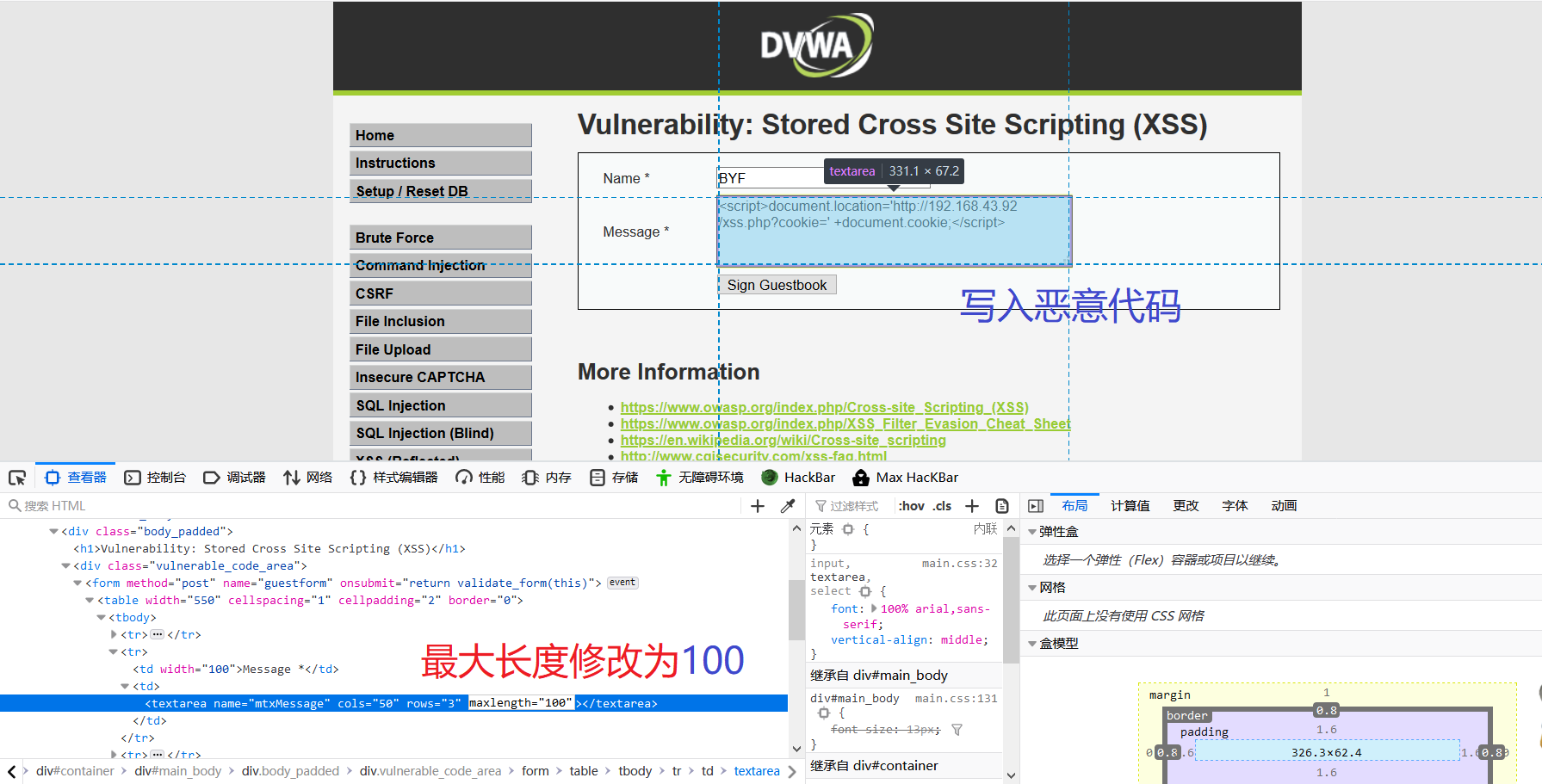
Task: Switch to the 控制台 console tab
Action: (x=155, y=478)
